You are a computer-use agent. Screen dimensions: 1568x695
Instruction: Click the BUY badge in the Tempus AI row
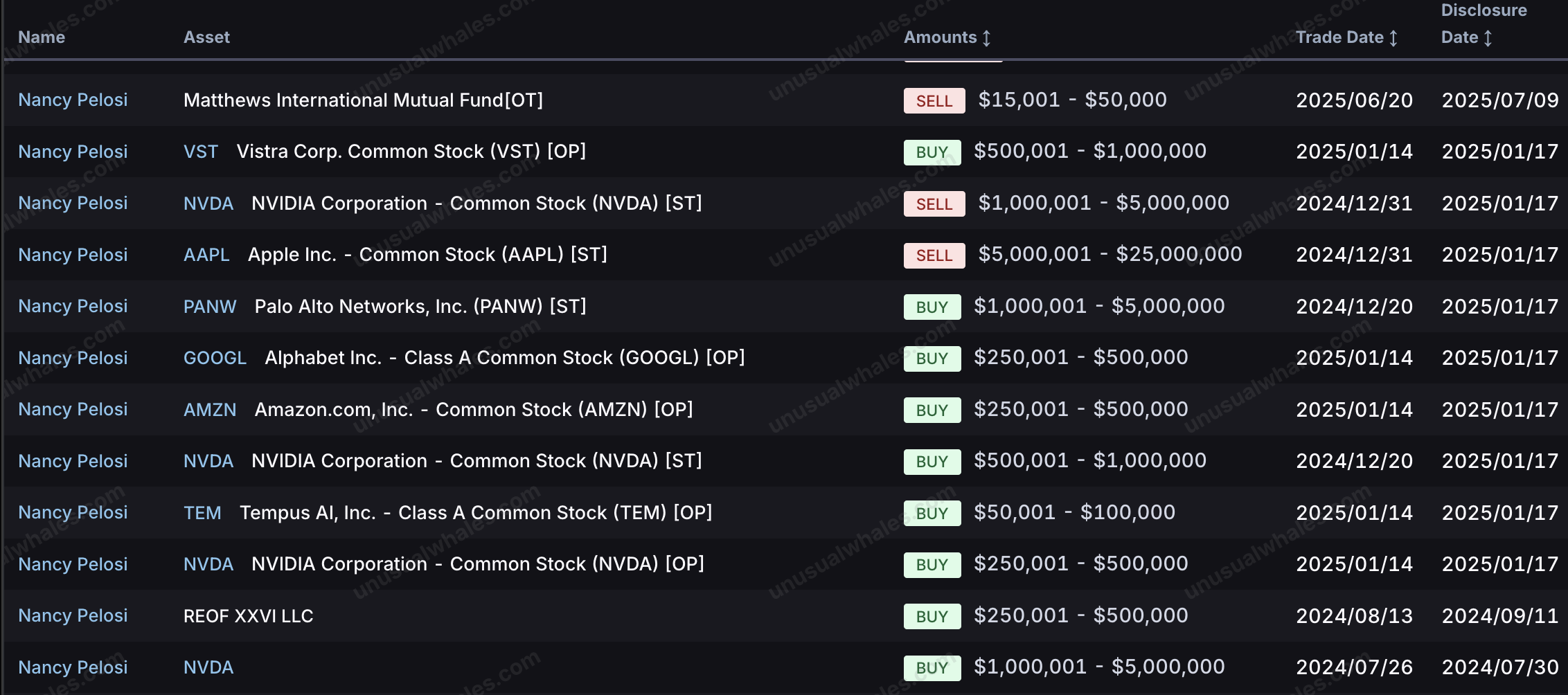click(x=932, y=514)
